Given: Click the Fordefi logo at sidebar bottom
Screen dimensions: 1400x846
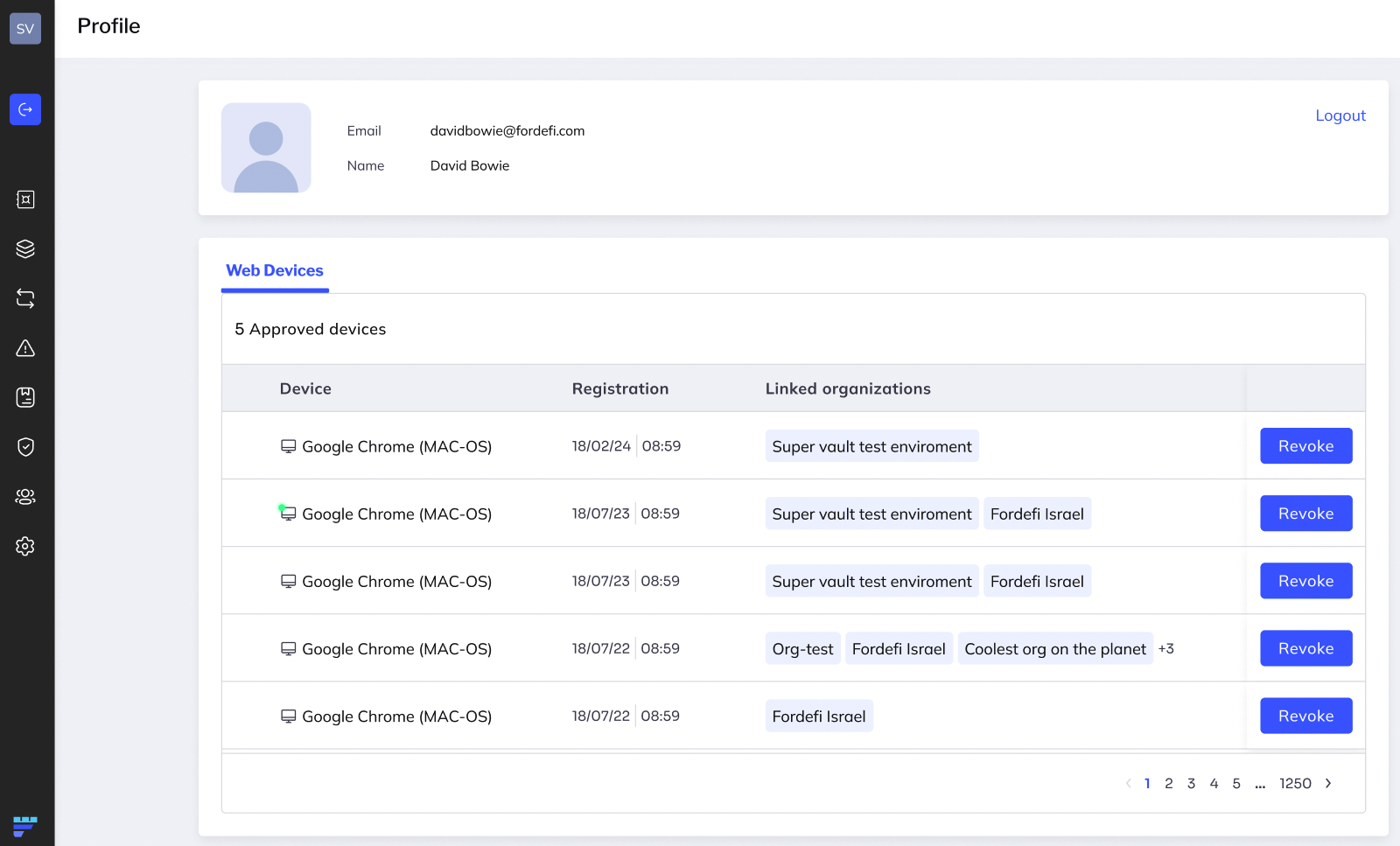Looking at the screenshot, I should tap(25, 826).
